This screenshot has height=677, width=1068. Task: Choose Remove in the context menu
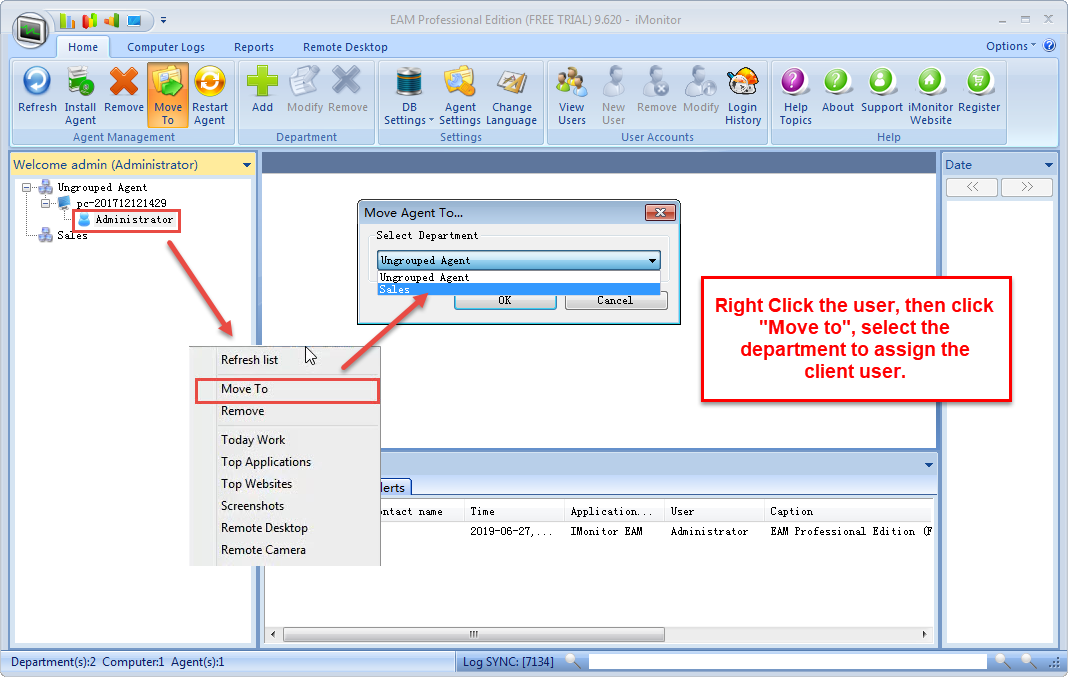[x=242, y=411]
